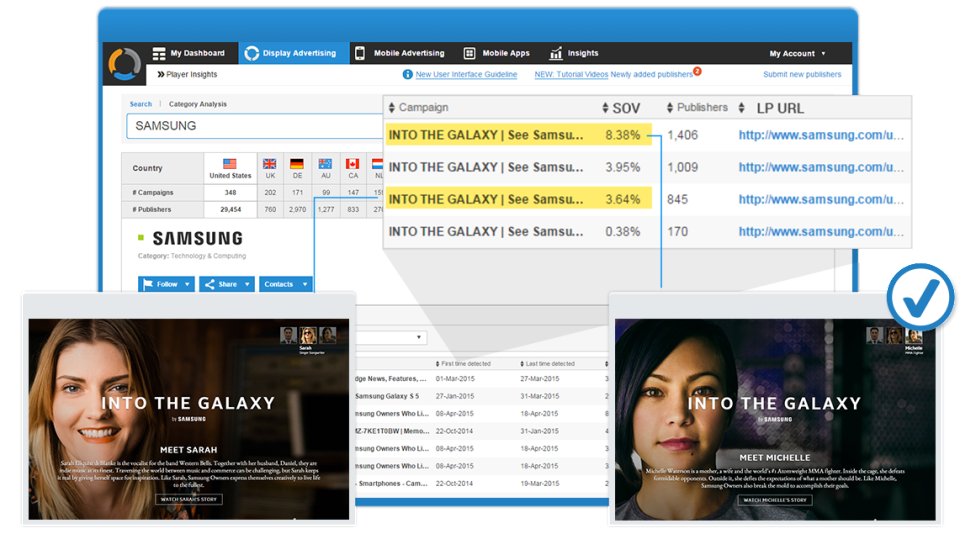Select the Search sub-tab
The width and height of the screenshot is (960, 534).
tap(141, 104)
